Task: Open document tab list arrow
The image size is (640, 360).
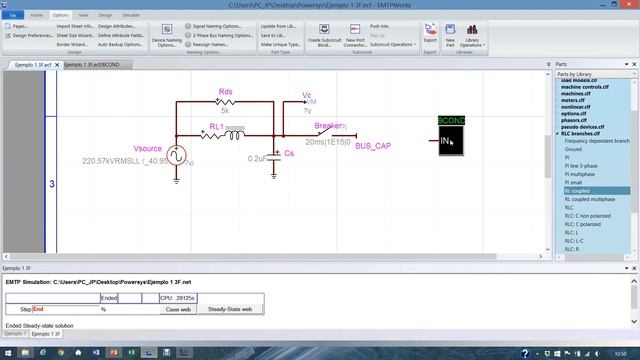Action: click(549, 64)
